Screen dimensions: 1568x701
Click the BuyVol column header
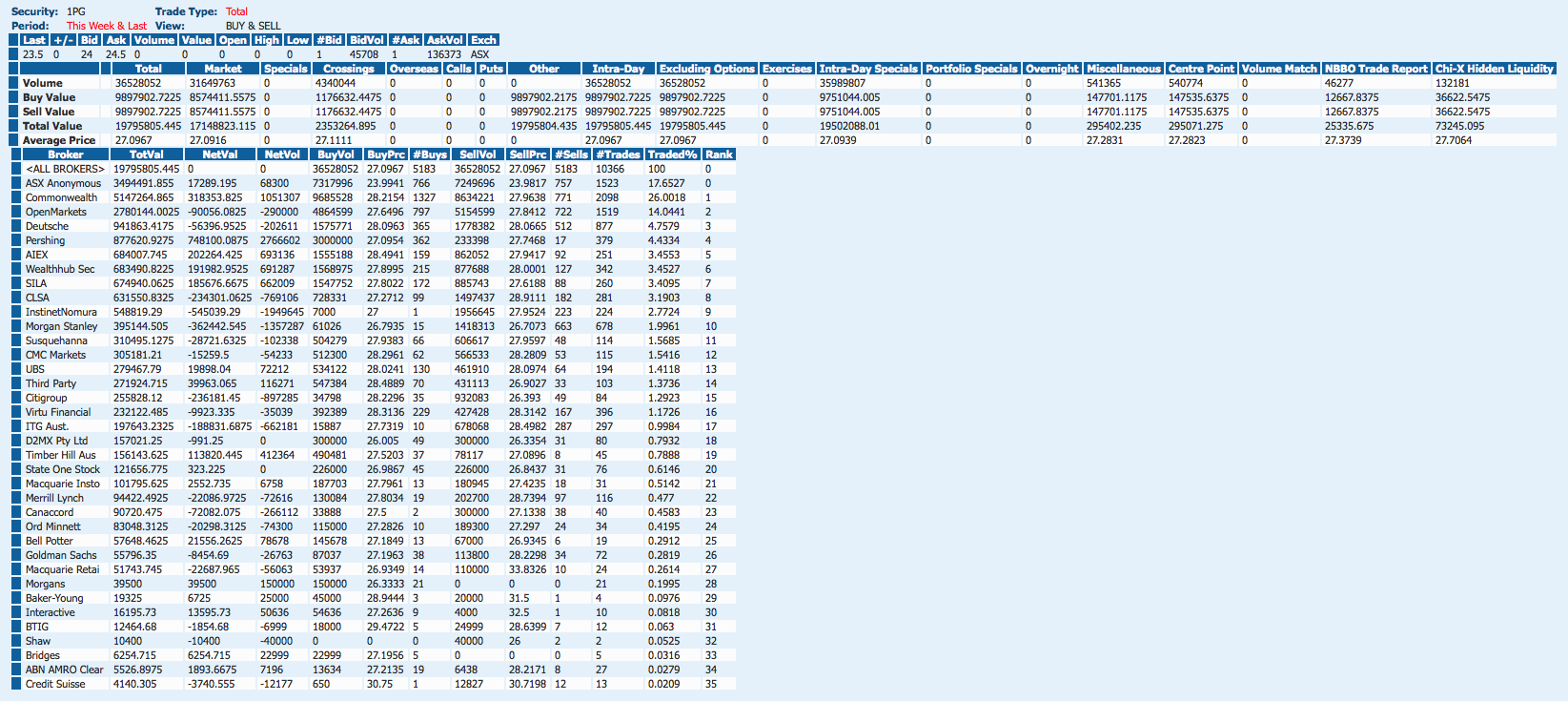point(336,155)
